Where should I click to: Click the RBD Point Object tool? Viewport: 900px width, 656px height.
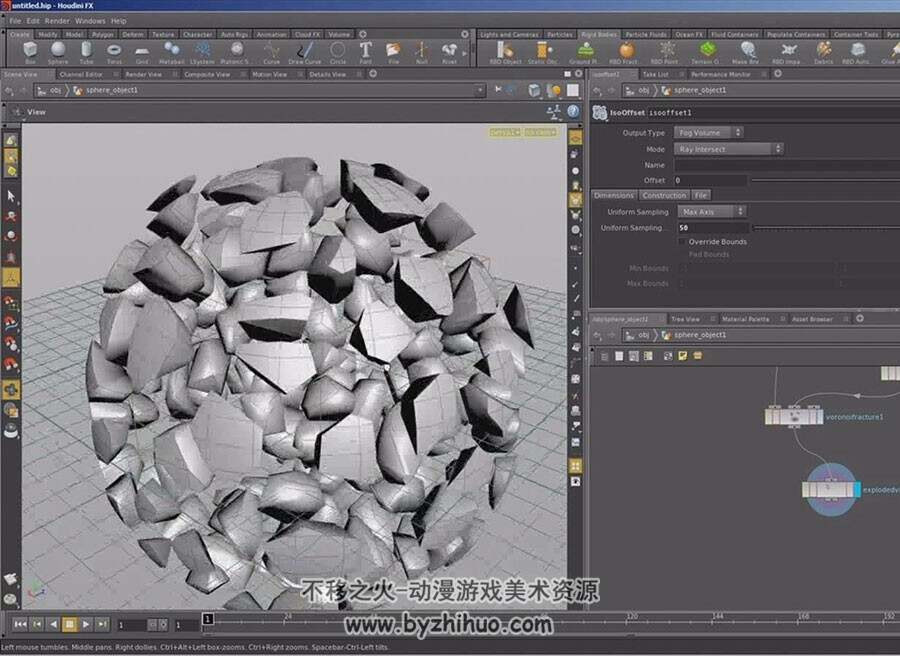667,52
